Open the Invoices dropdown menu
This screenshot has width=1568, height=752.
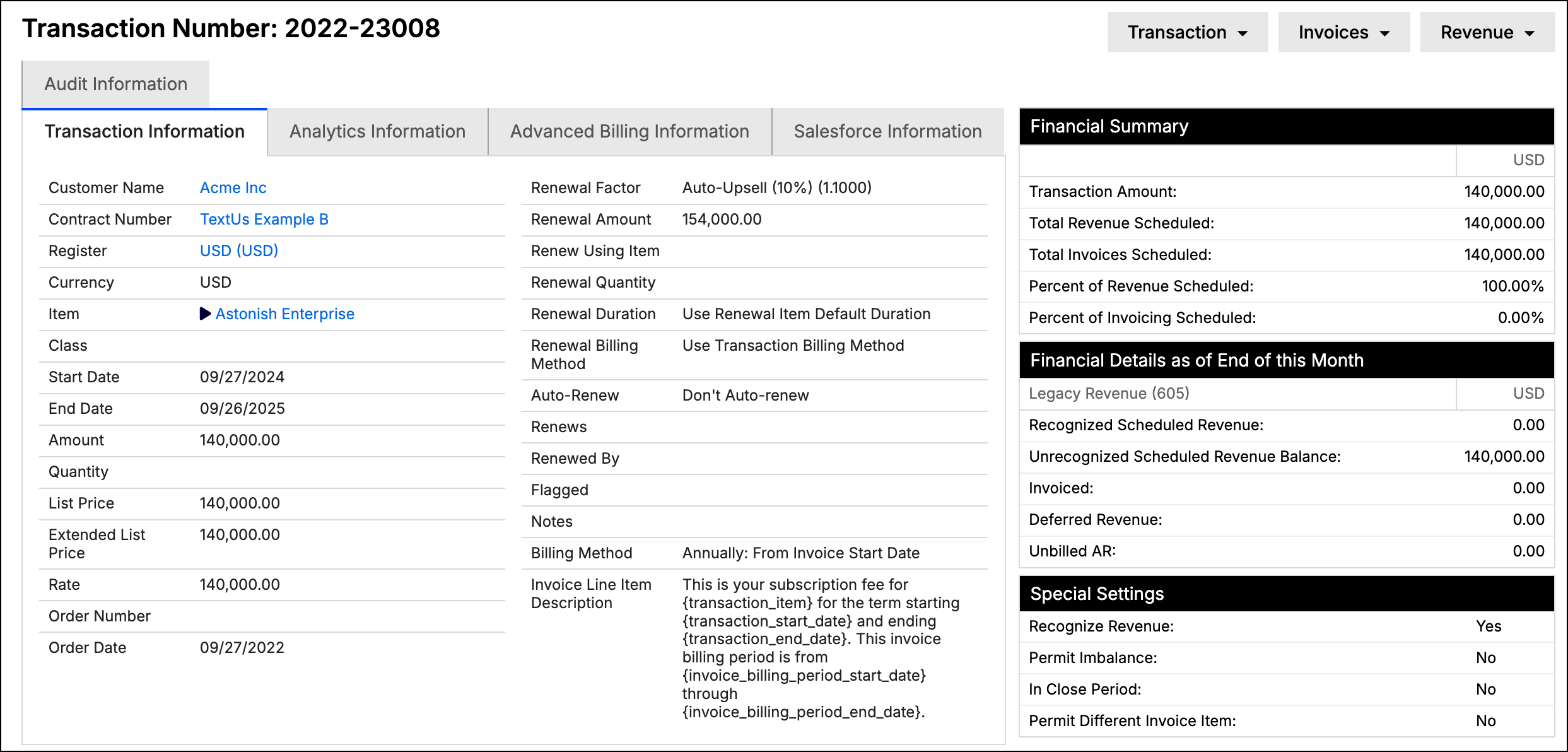pos(1343,32)
